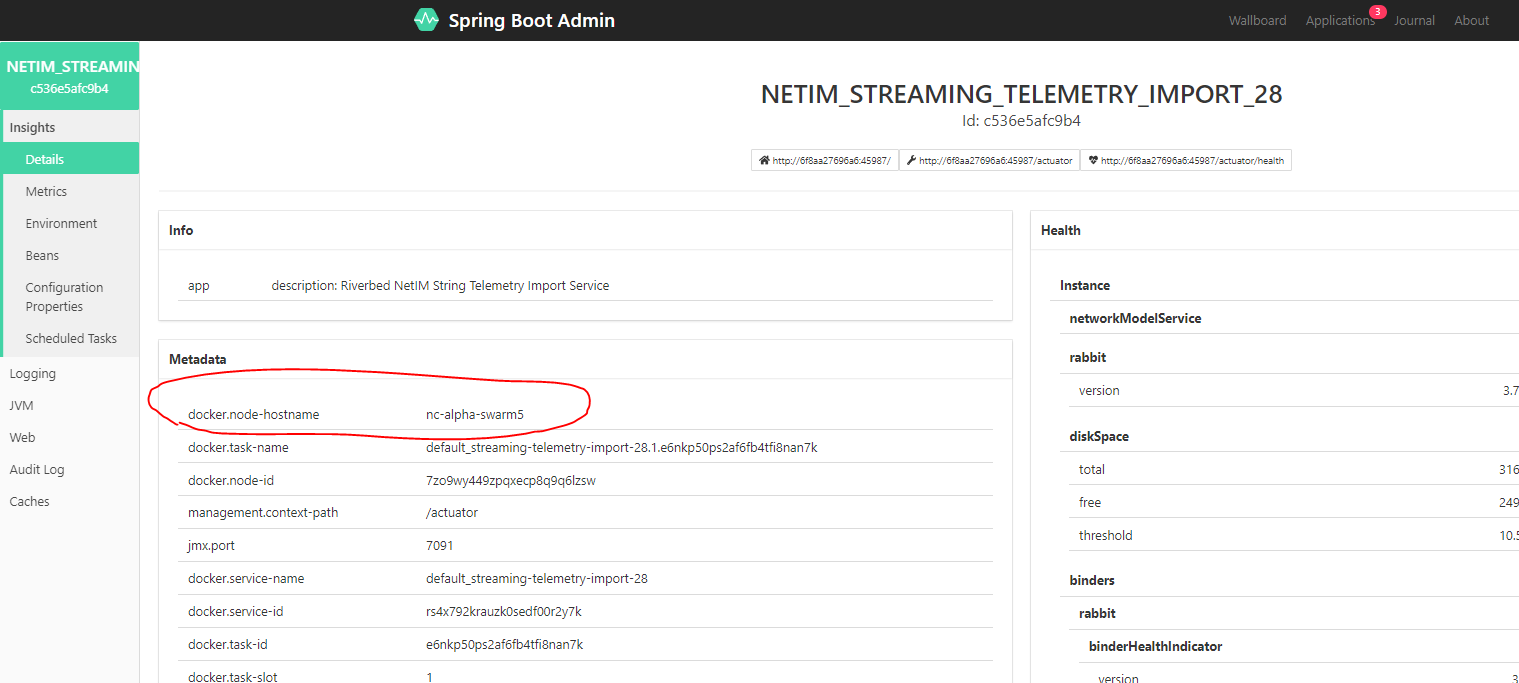The image size is (1519, 683).
Task: Open the Wallboard page
Action: [x=1257, y=20]
